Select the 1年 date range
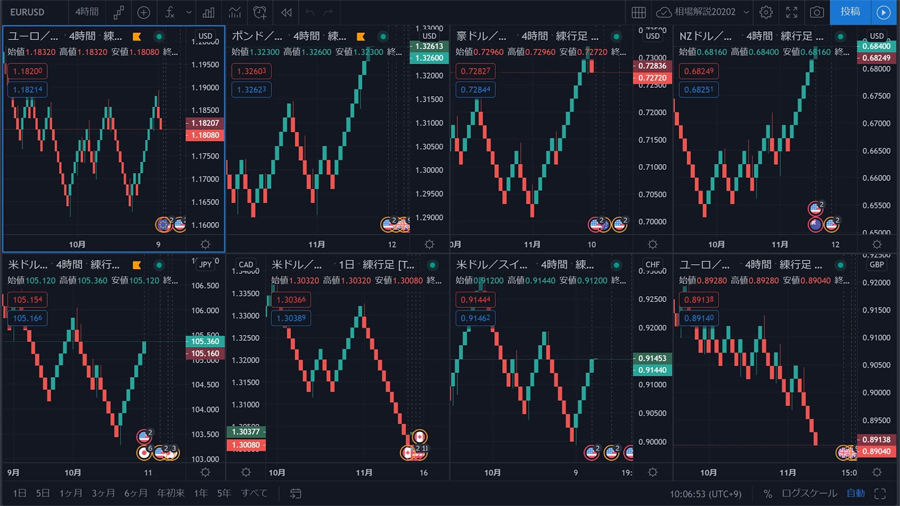The image size is (900, 506). pos(200,494)
